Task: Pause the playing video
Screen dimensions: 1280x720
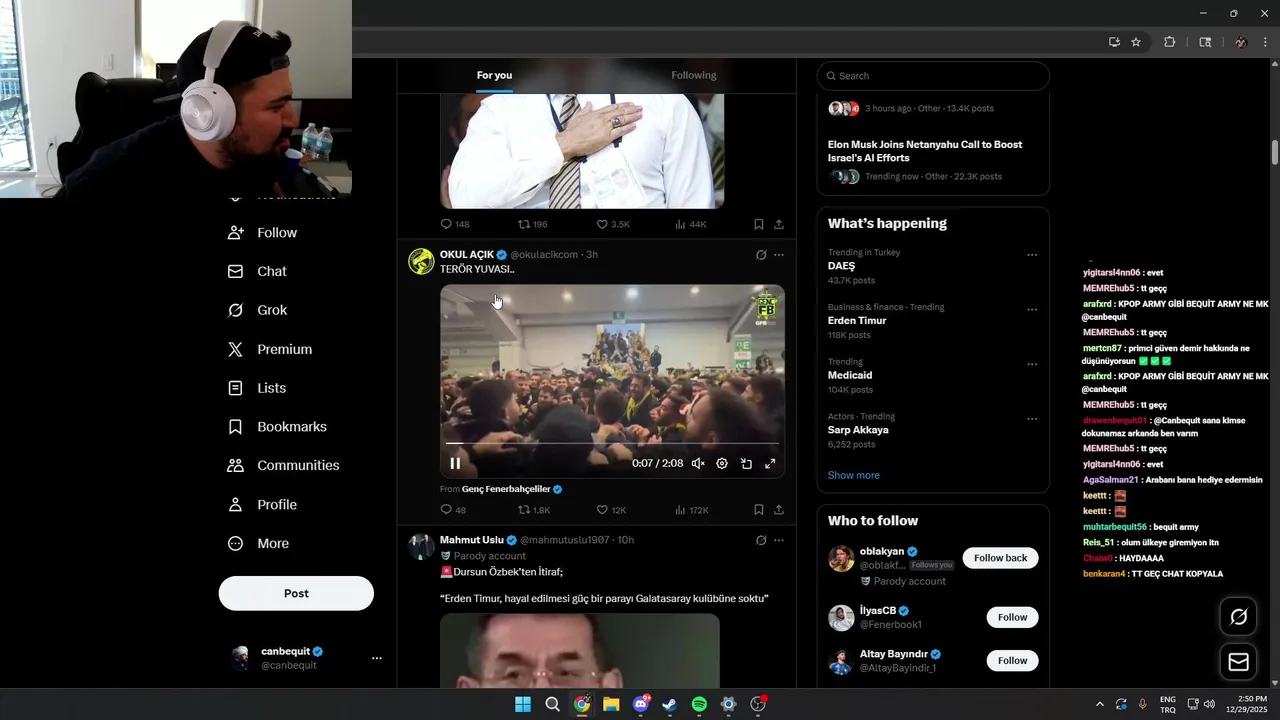Action: (455, 463)
